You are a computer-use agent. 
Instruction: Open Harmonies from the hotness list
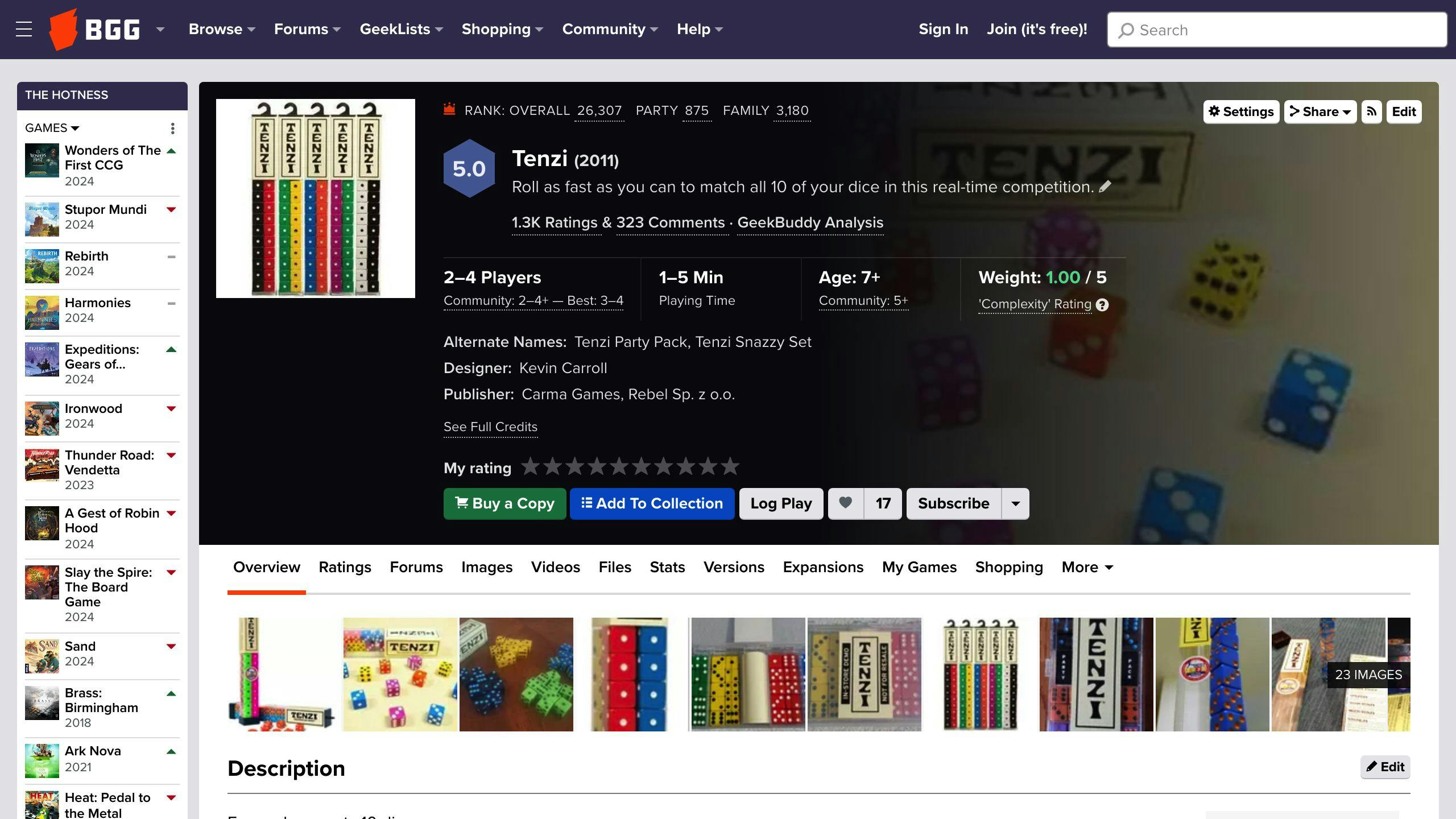point(98,303)
